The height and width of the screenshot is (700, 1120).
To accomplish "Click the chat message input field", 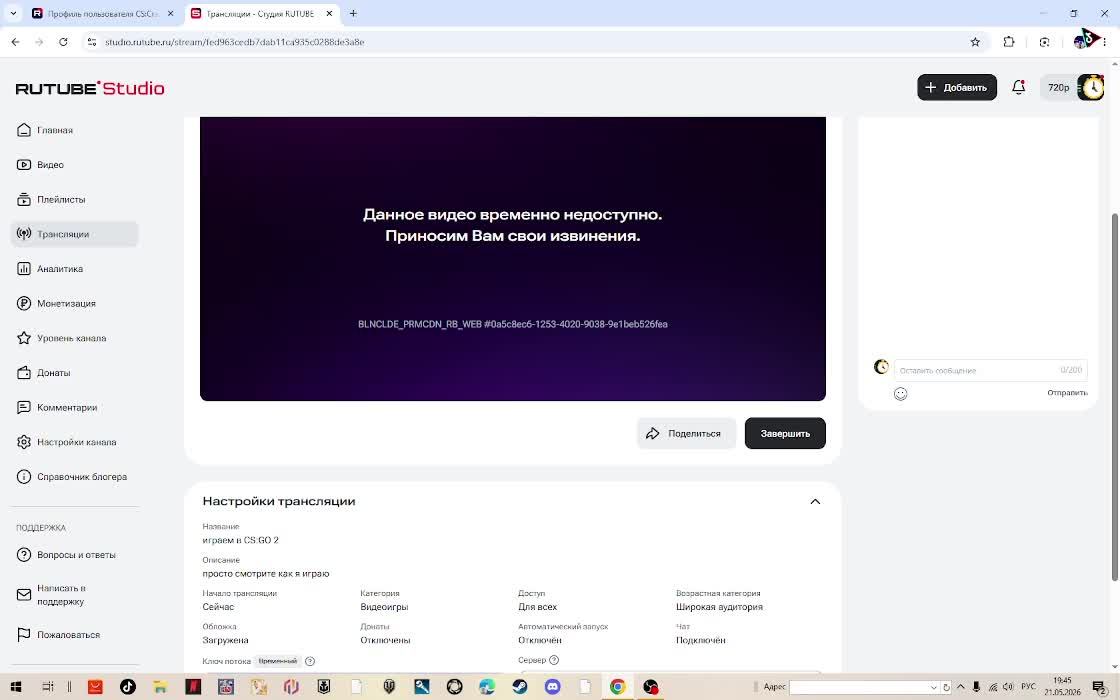I will (x=990, y=370).
